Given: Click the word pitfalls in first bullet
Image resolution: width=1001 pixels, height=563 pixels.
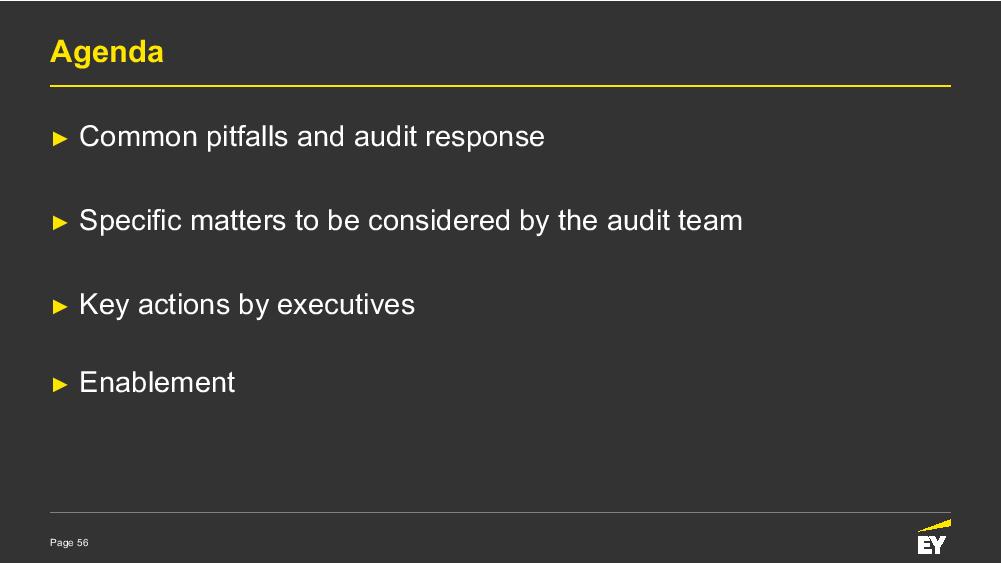Looking at the screenshot, I should coord(247,137).
